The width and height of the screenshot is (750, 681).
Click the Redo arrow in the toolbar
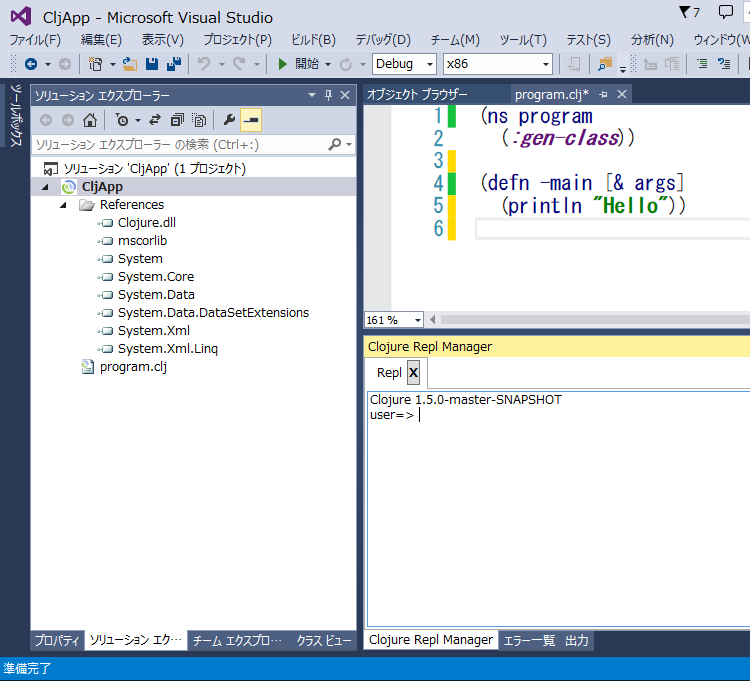tap(239, 64)
